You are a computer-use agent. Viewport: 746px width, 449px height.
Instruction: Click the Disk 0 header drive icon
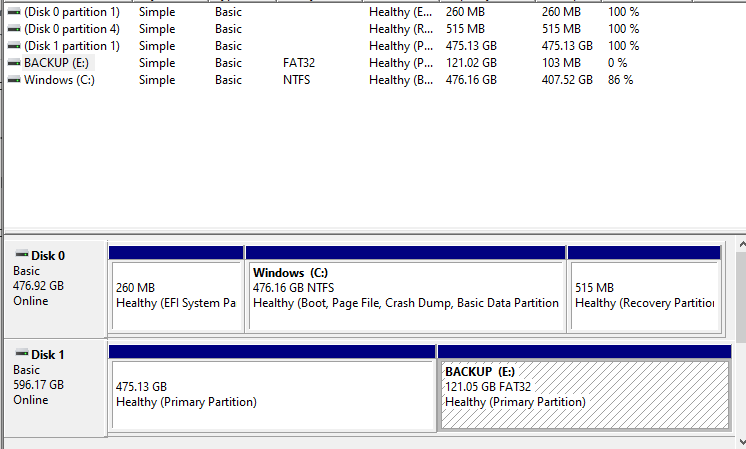point(22,254)
